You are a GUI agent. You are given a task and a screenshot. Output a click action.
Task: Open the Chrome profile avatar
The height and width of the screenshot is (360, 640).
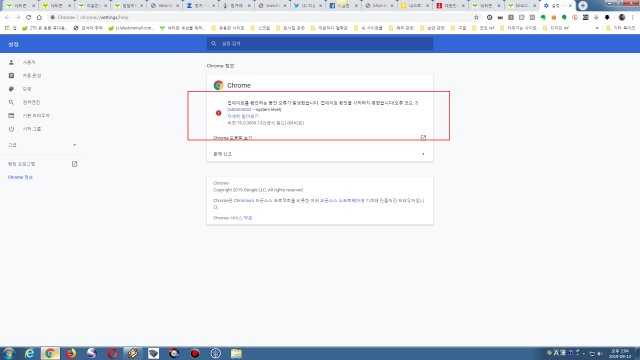622,18
